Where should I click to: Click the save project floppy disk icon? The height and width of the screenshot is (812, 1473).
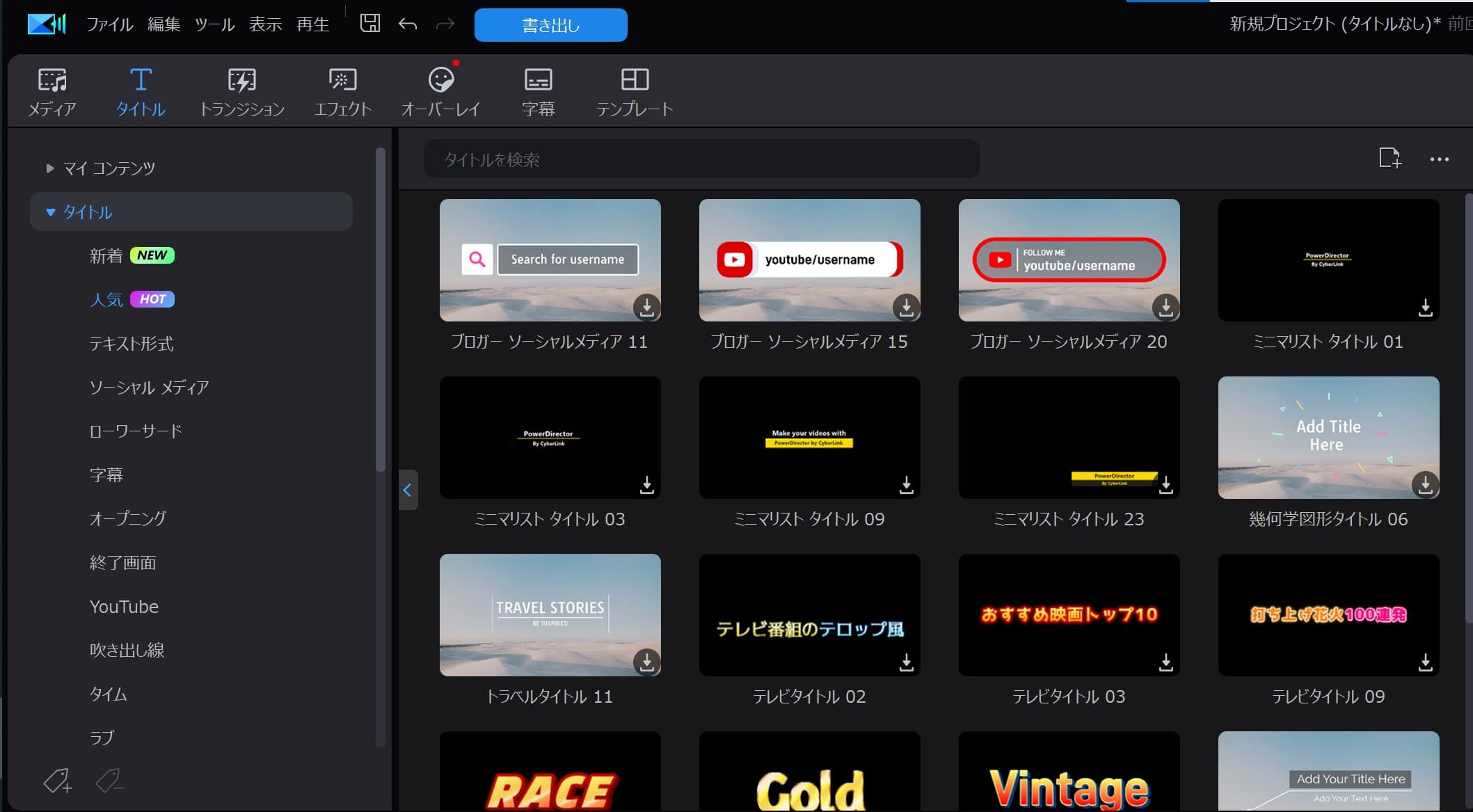pos(370,24)
